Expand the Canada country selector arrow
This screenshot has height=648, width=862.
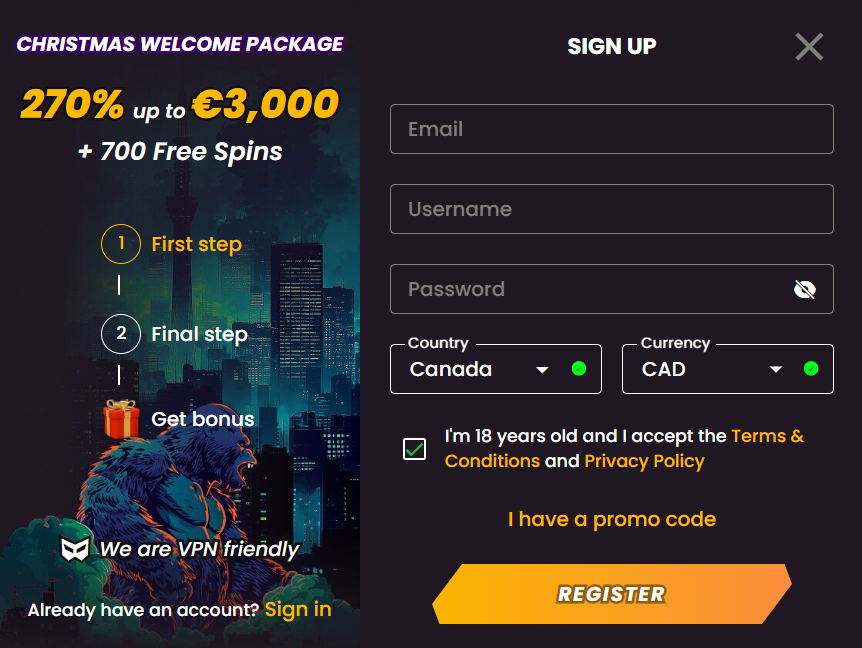pyautogui.click(x=541, y=369)
